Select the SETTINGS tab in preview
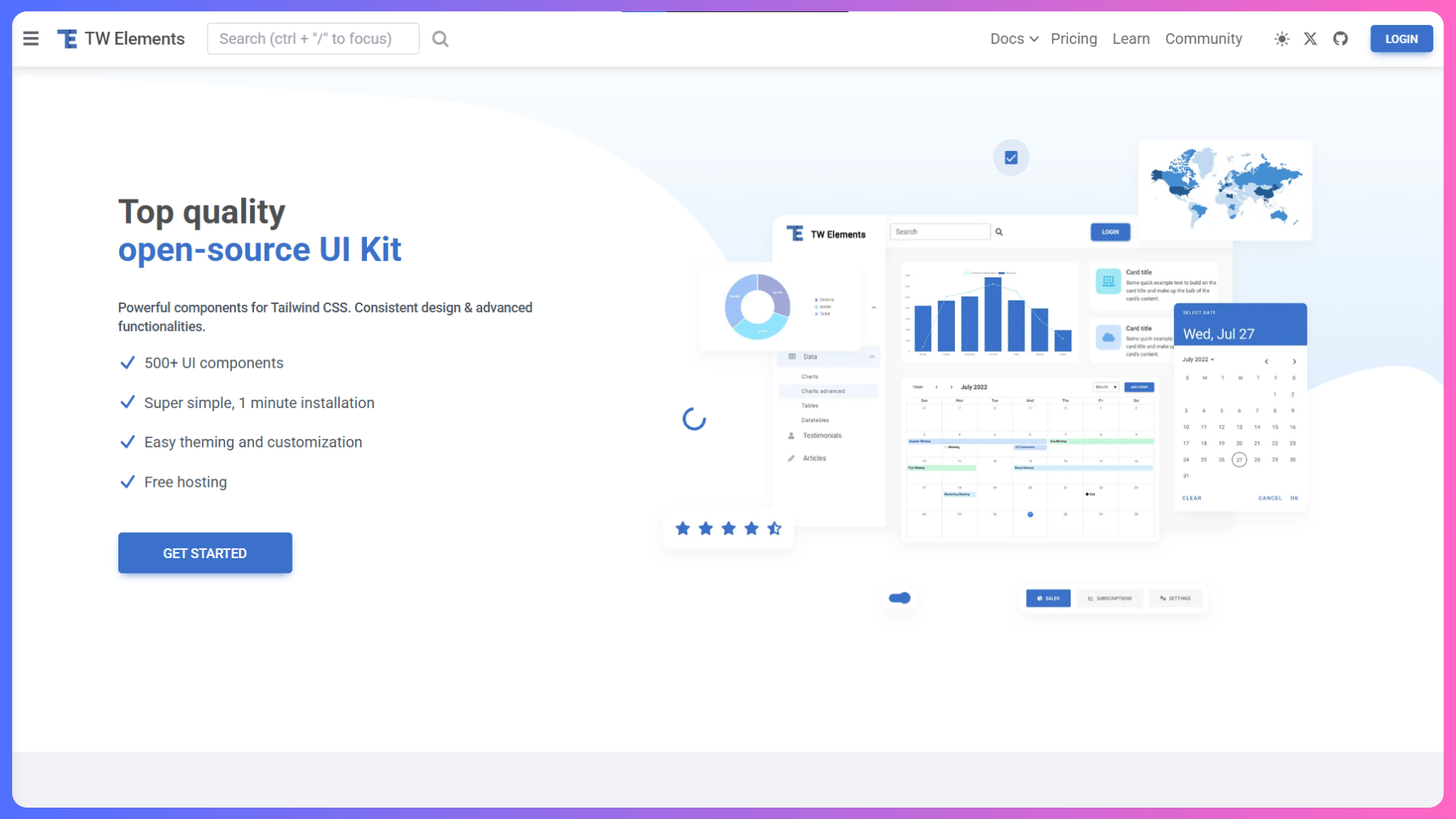The image size is (1456, 819). click(x=1175, y=598)
